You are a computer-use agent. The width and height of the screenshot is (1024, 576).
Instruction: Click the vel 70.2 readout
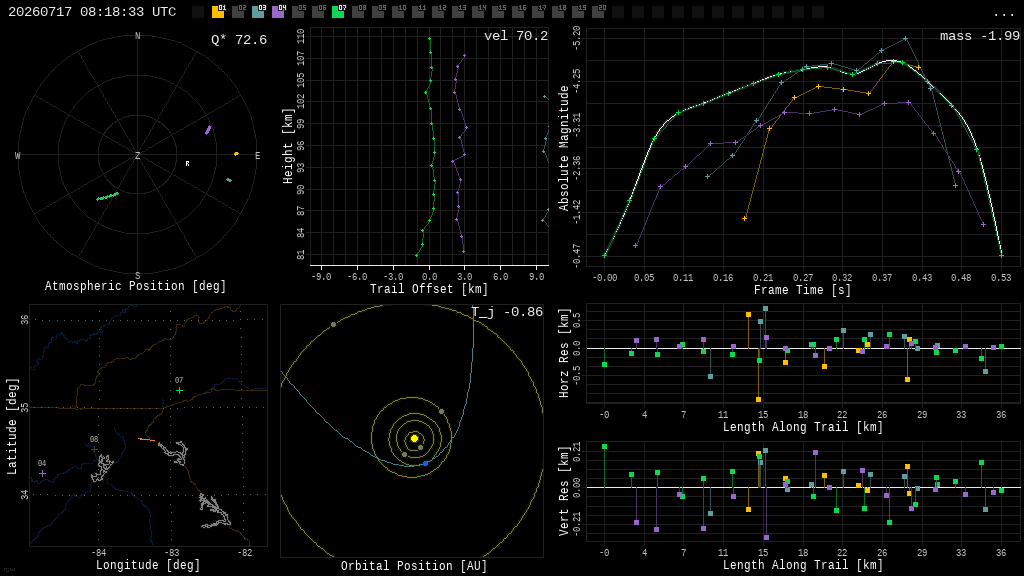tap(516, 36)
